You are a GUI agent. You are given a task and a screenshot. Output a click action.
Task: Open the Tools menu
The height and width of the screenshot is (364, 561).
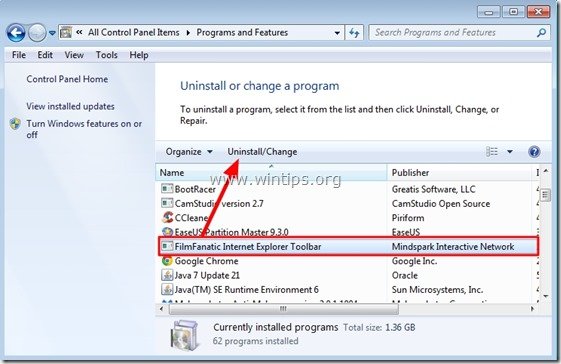pos(107,55)
